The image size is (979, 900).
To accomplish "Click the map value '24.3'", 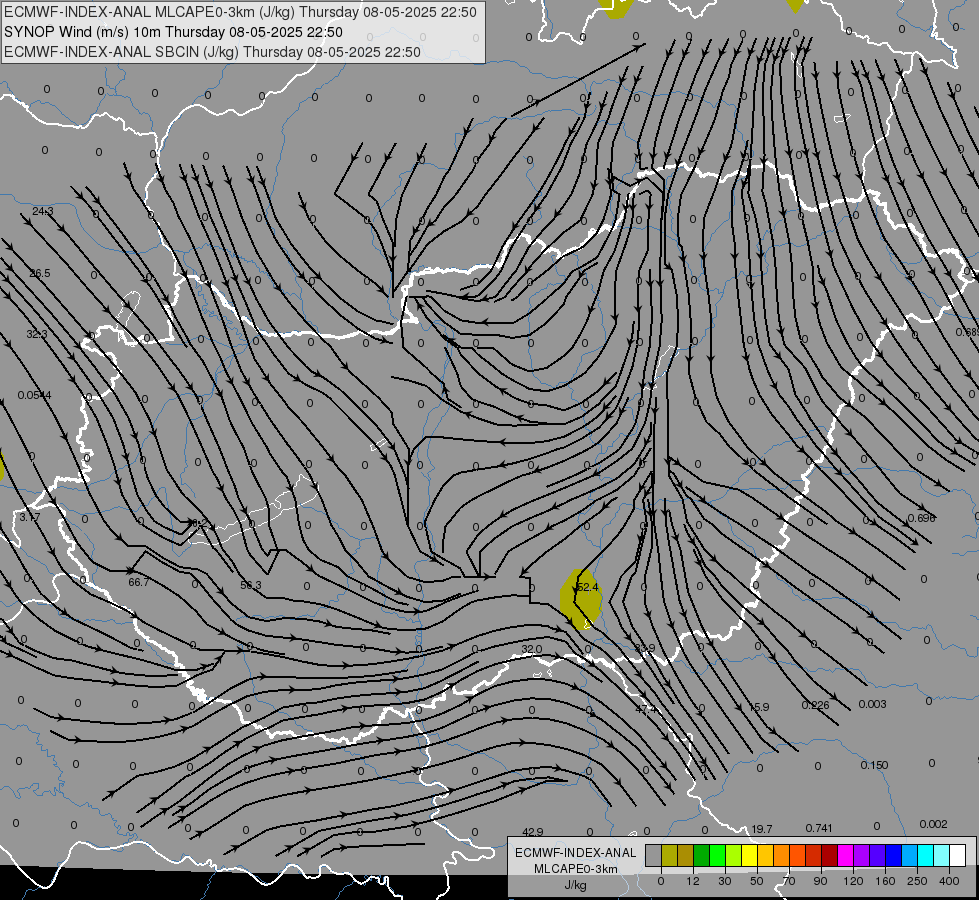I will point(42,212).
